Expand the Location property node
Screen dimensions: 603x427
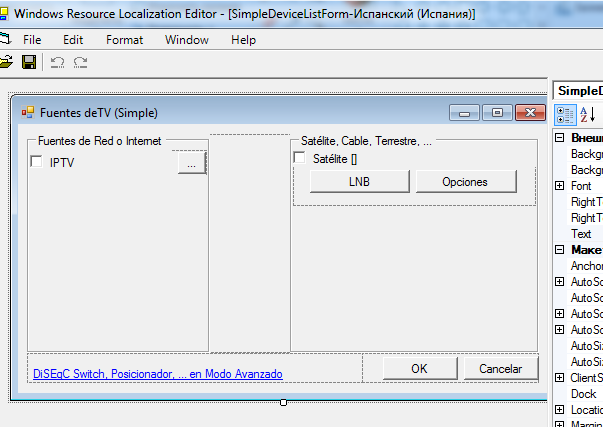click(x=559, y=410)
